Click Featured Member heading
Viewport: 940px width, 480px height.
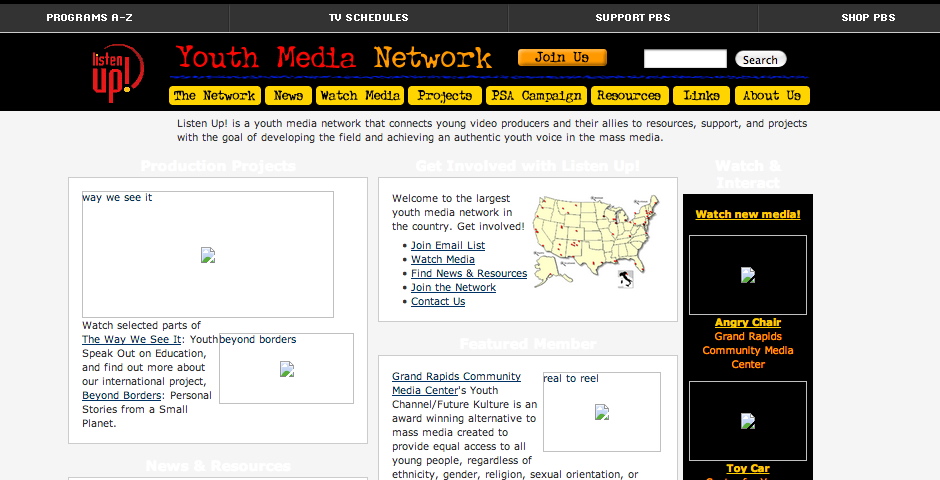[528, 344]
